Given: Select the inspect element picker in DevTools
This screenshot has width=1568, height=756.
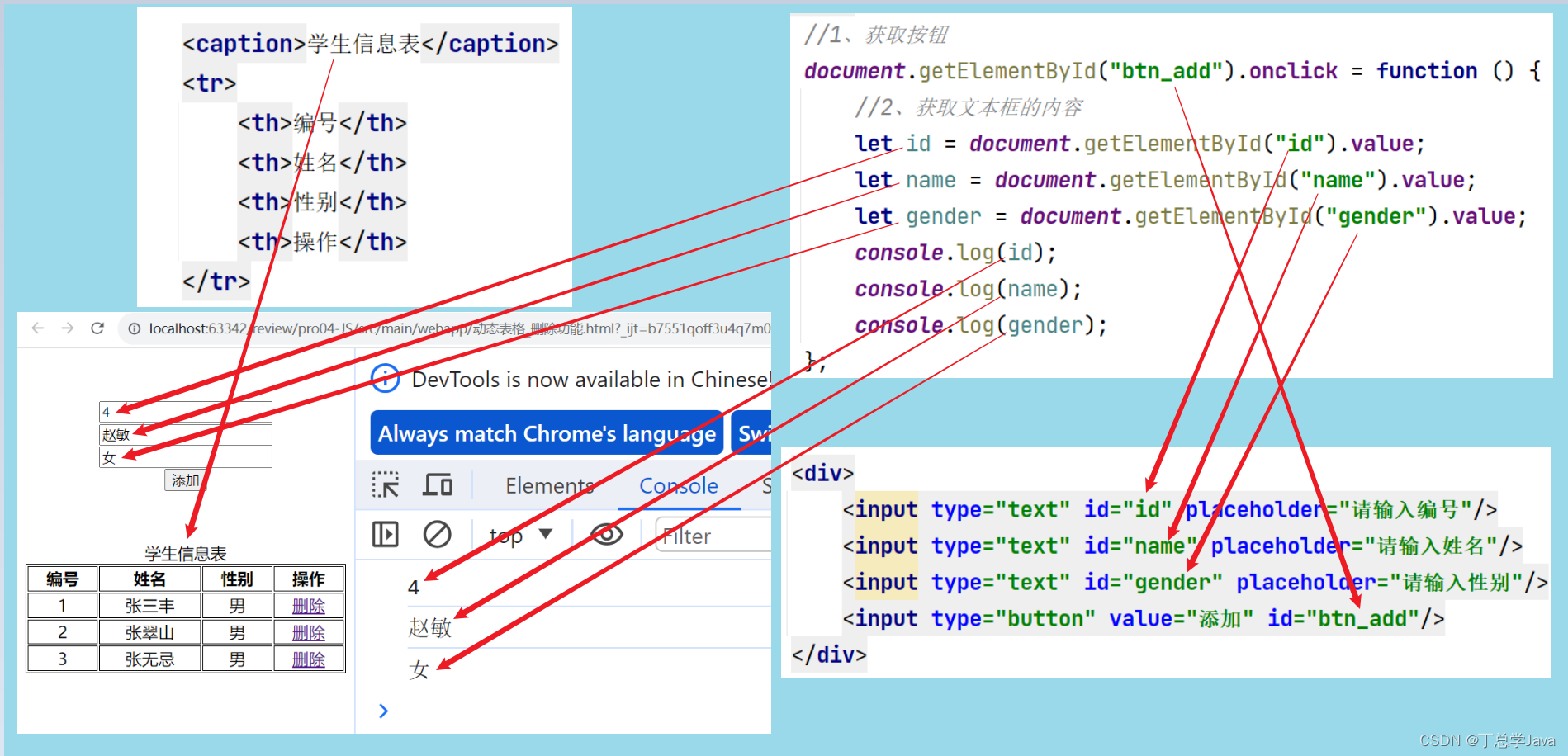Looking at the screenshot, I should pyautogui.click(x=386, y=485).
